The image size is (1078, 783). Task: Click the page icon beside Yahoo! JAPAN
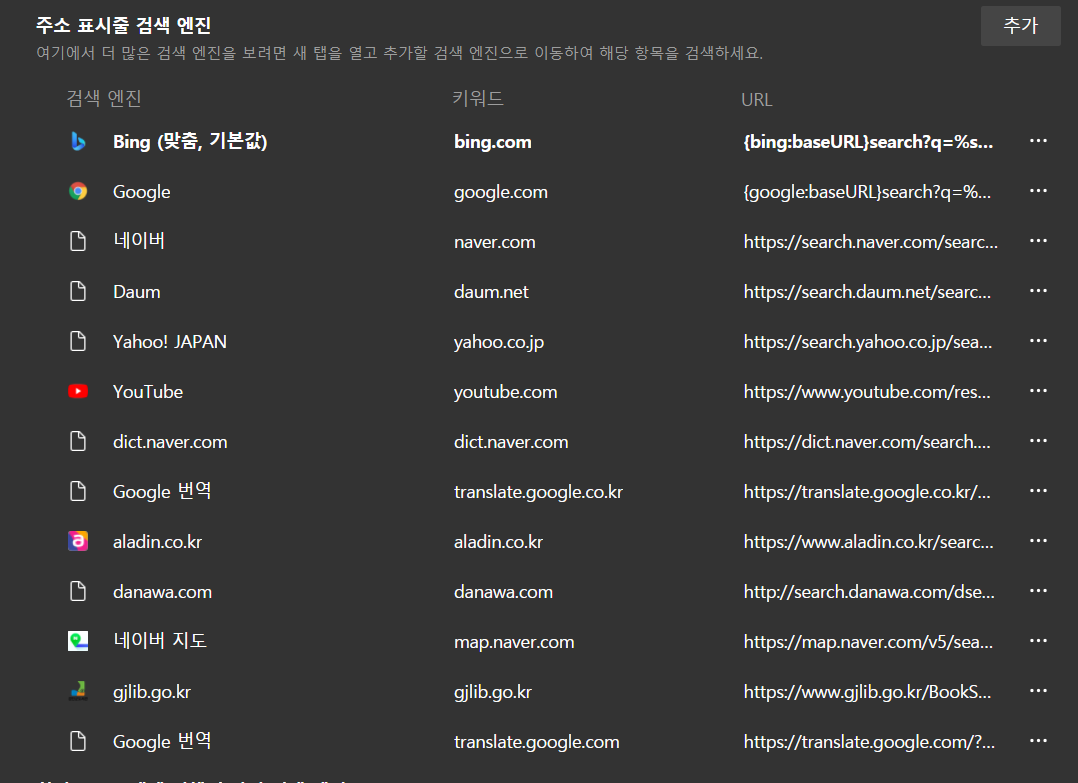click(x=78, y=341)
